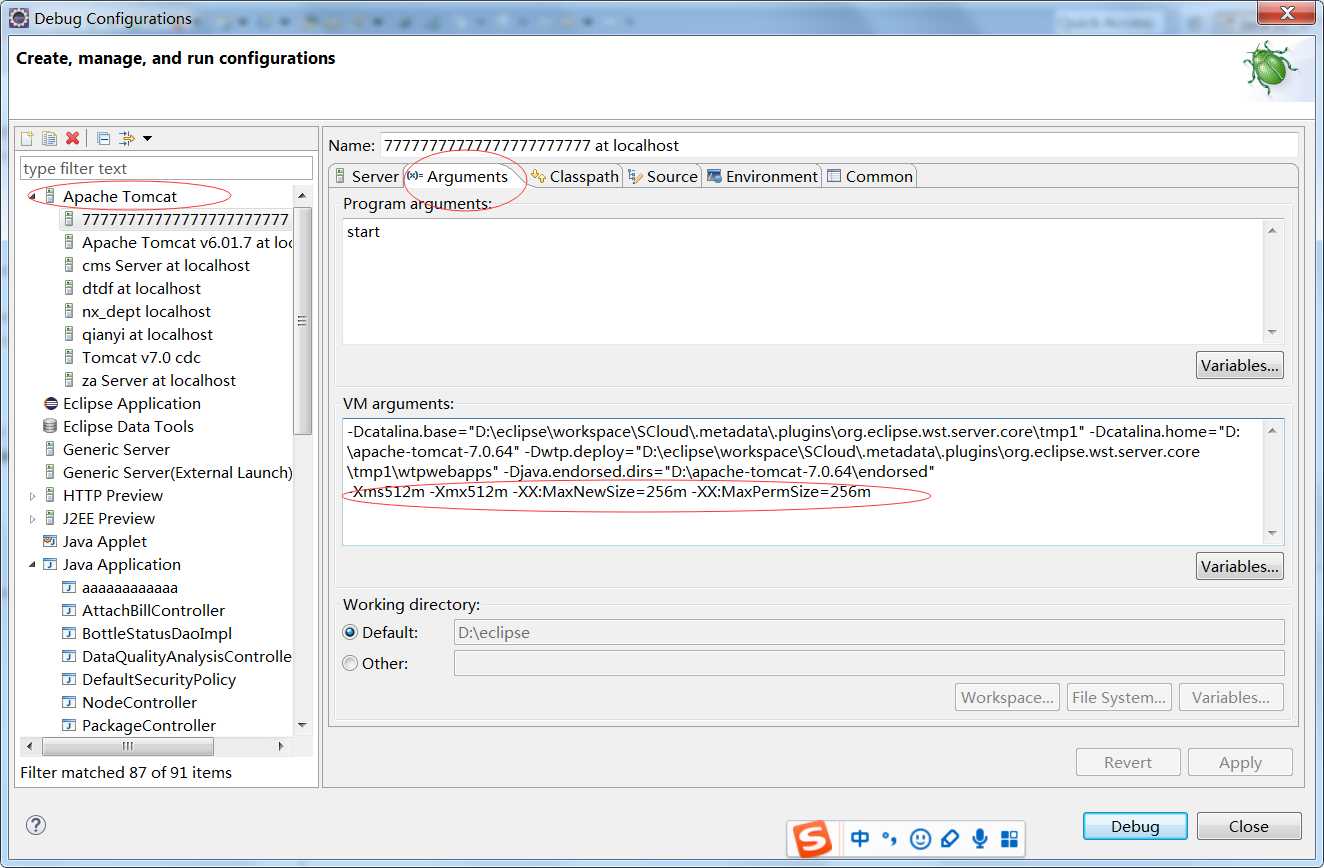Click the skin pen icon on the IME bar
This screenshot has width=1324, height=868.
coord(950,838)
